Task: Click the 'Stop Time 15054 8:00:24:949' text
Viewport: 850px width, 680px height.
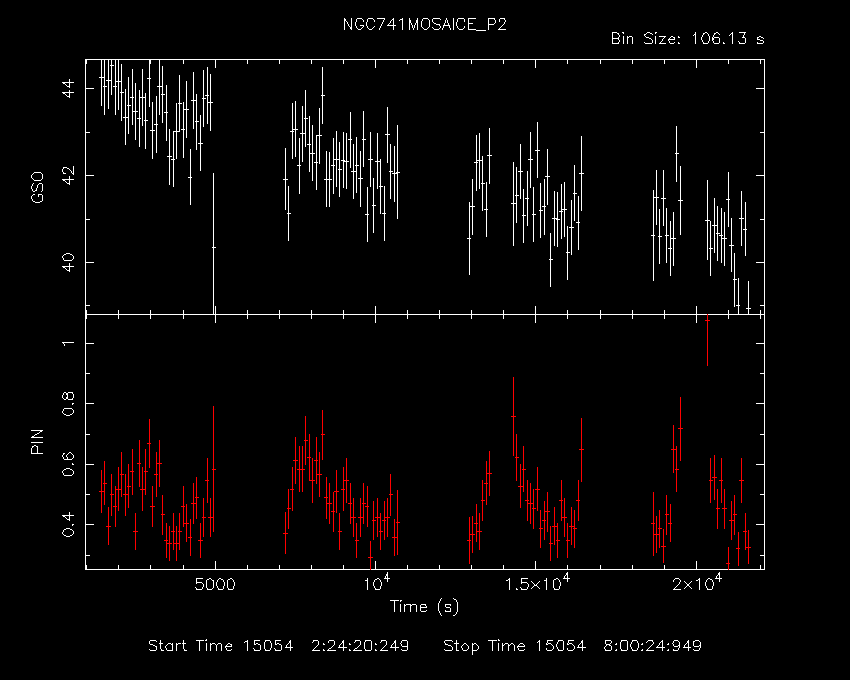Action: pos(572,646)
